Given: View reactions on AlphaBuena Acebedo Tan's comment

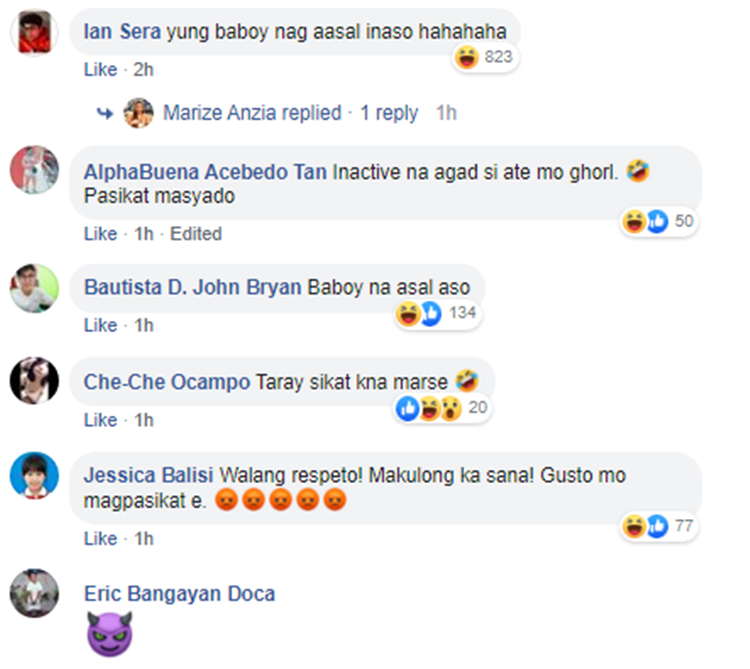Looking at the screenshot, I should pos(659,221).
